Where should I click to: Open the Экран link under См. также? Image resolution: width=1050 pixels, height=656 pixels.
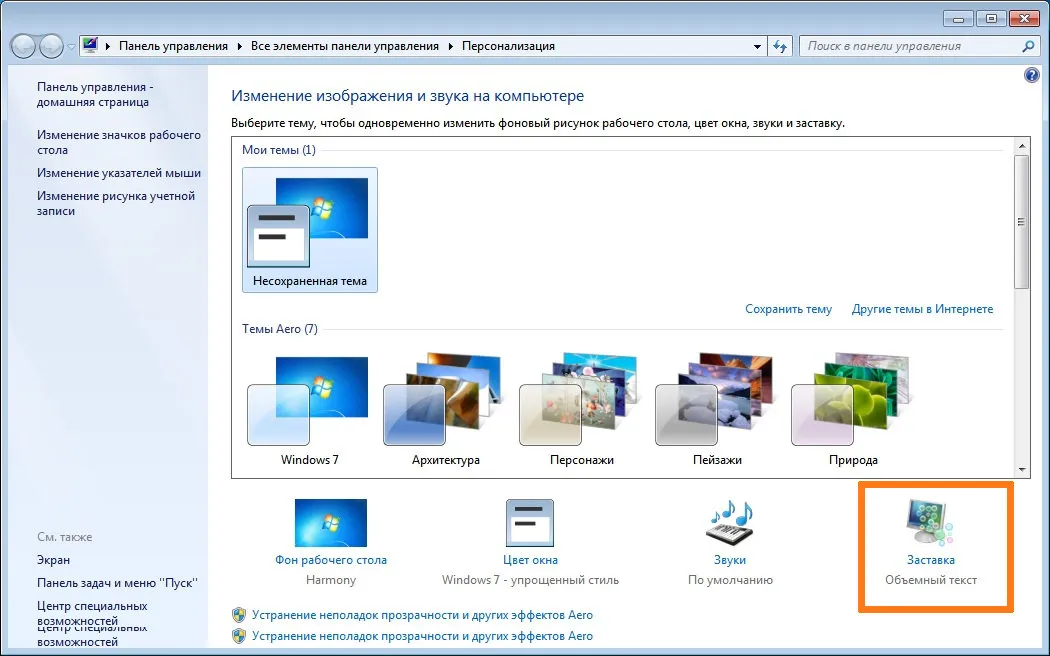pyautogui.click(x=54, y=560)
